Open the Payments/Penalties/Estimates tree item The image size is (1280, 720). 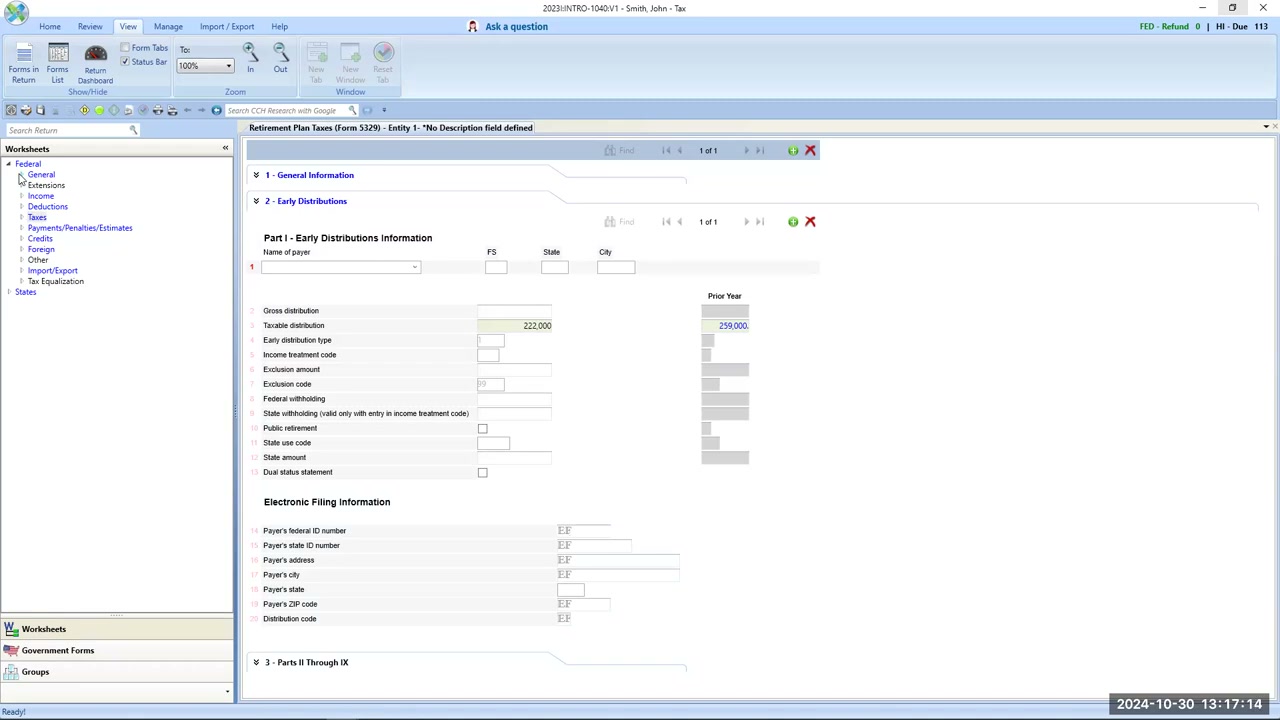coord(80,228)
